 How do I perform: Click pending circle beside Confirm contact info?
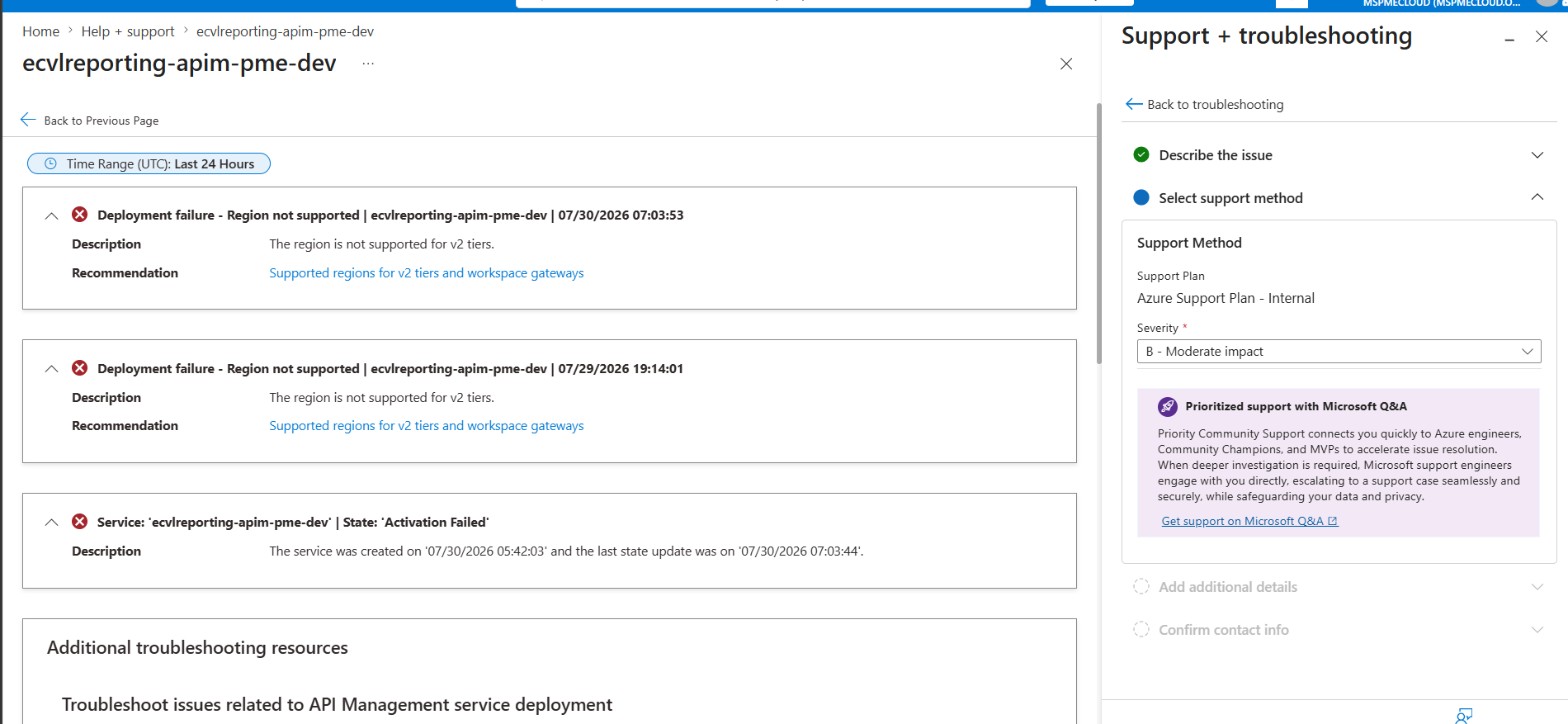1141,629
